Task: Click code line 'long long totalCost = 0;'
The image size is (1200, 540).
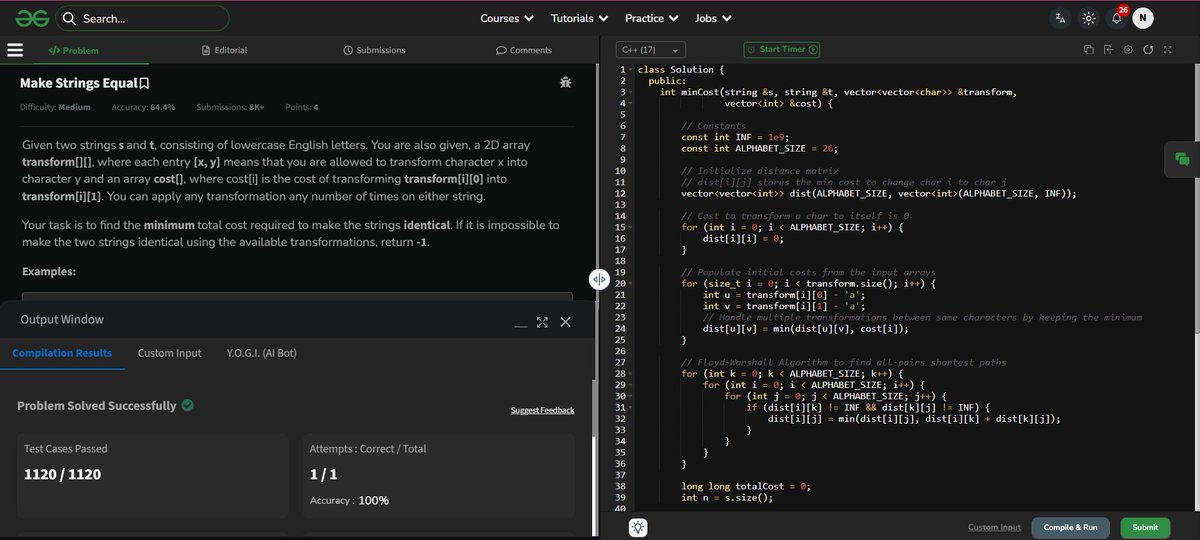Action: pyautogui.click(x=745, y=486)
